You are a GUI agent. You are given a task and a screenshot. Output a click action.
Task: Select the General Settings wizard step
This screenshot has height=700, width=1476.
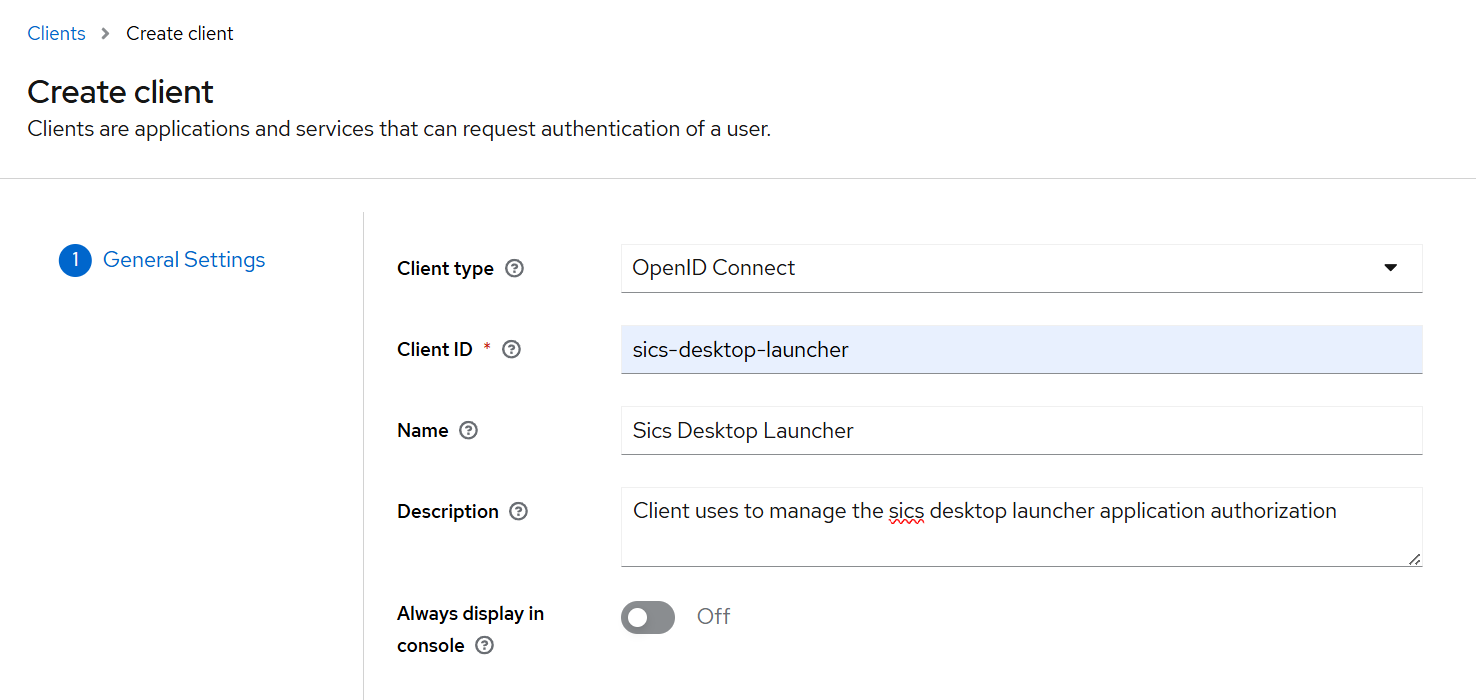pyautogui.click(x=184, y=259)
